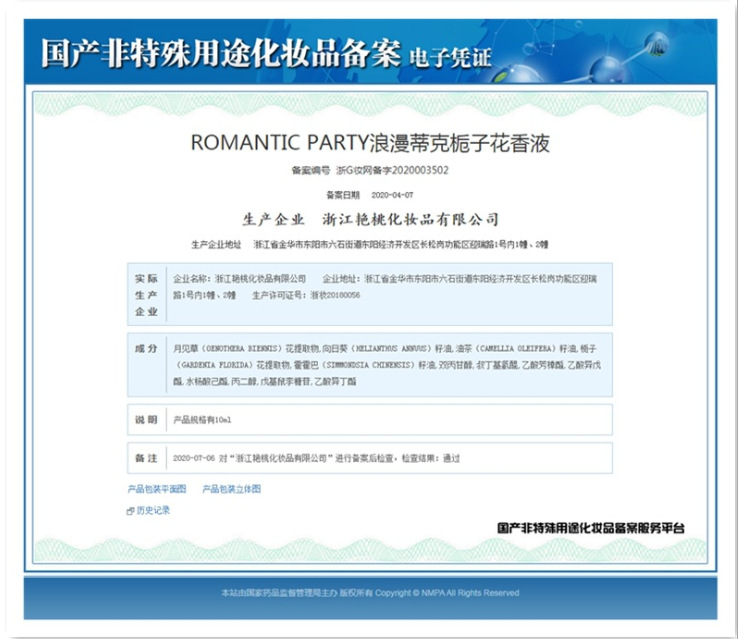Open the 产品包装立体图 link
Screen dimensions: 738x639
pos(232,489)
